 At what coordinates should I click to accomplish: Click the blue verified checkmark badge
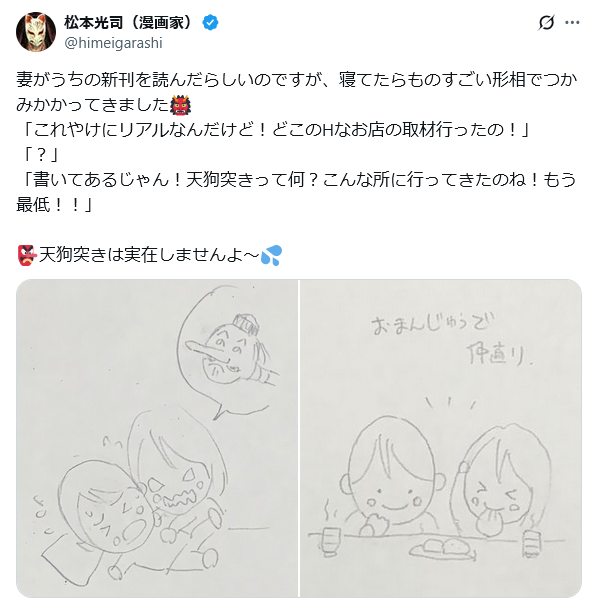tap(210, 23)
